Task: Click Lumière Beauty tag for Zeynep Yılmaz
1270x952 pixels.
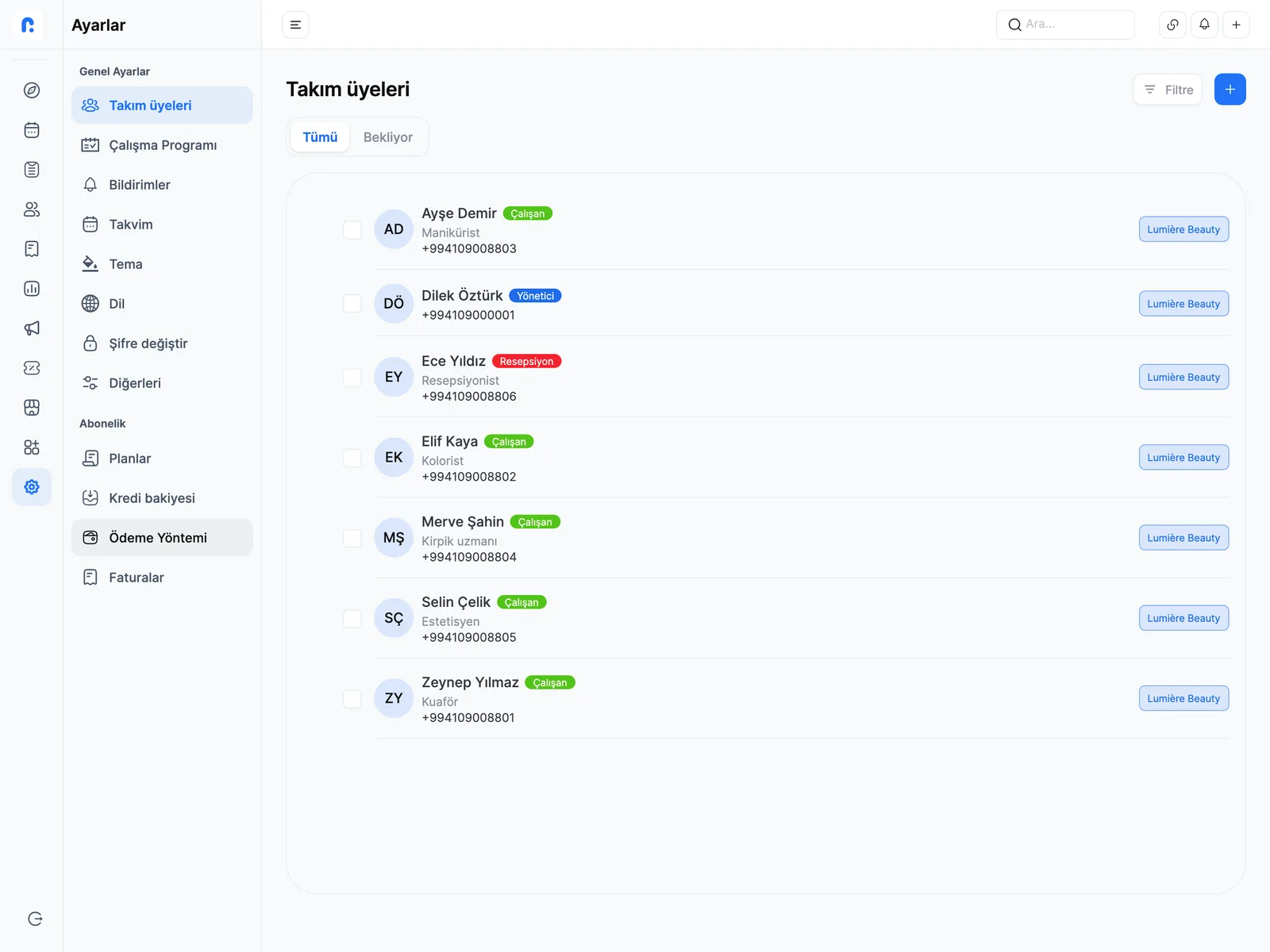Action: [x=1183, y=698]
